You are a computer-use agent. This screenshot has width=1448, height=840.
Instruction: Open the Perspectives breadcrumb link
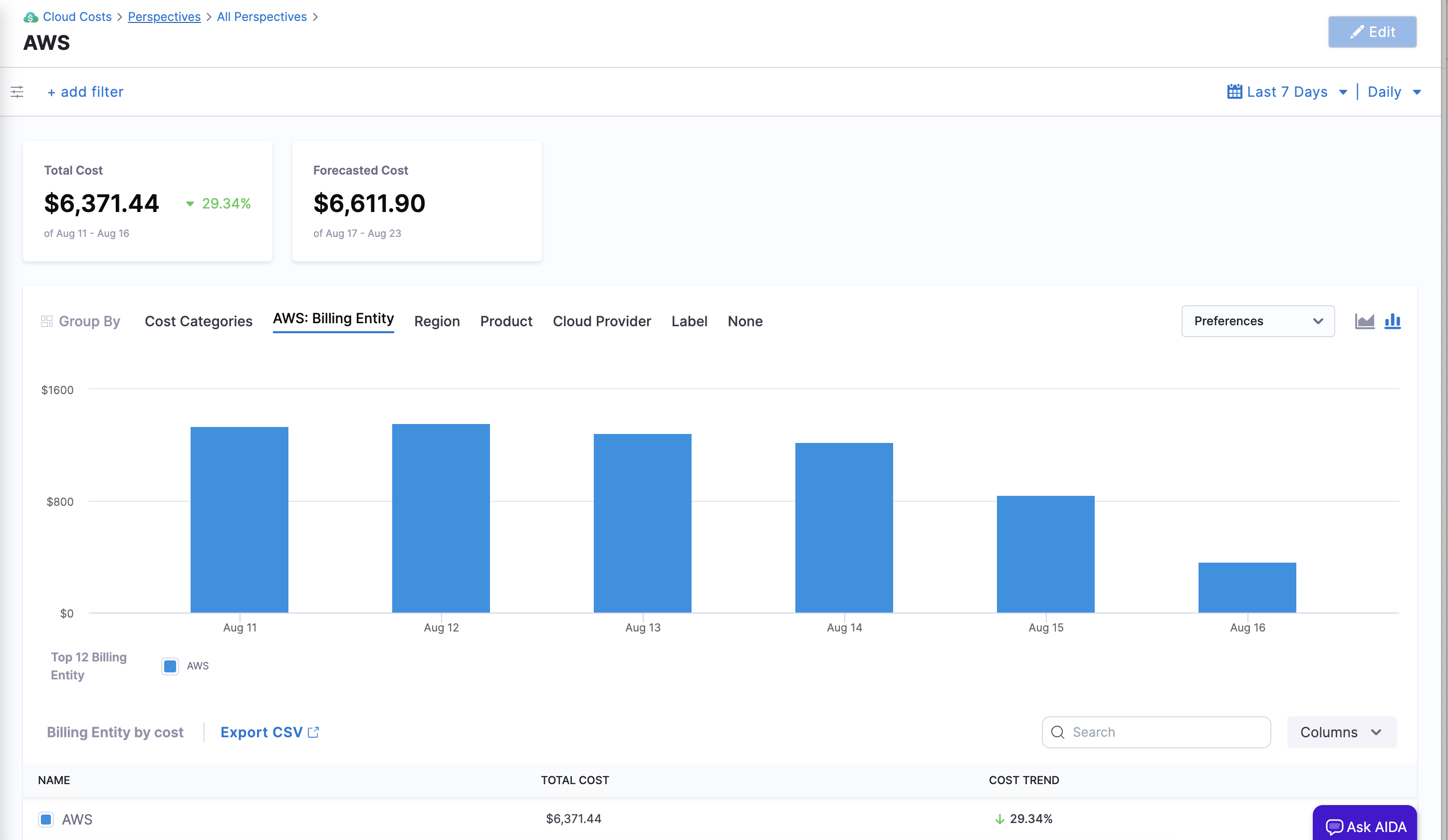[x=164, y=17]
